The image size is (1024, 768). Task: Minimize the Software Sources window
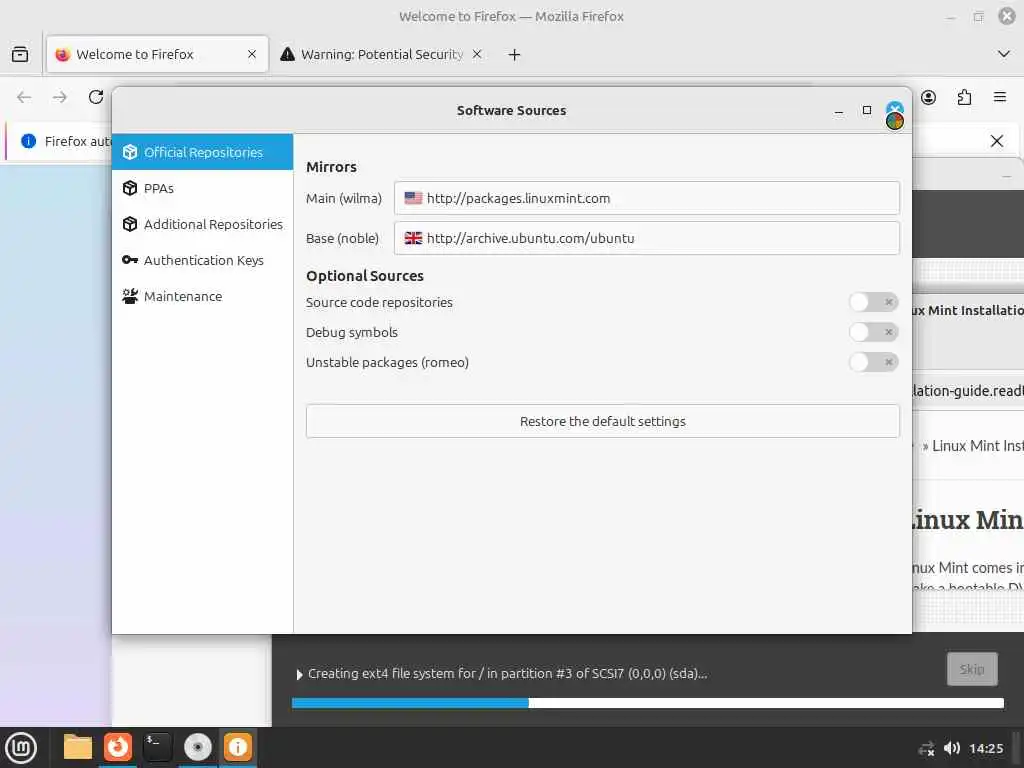coord(839,111)
